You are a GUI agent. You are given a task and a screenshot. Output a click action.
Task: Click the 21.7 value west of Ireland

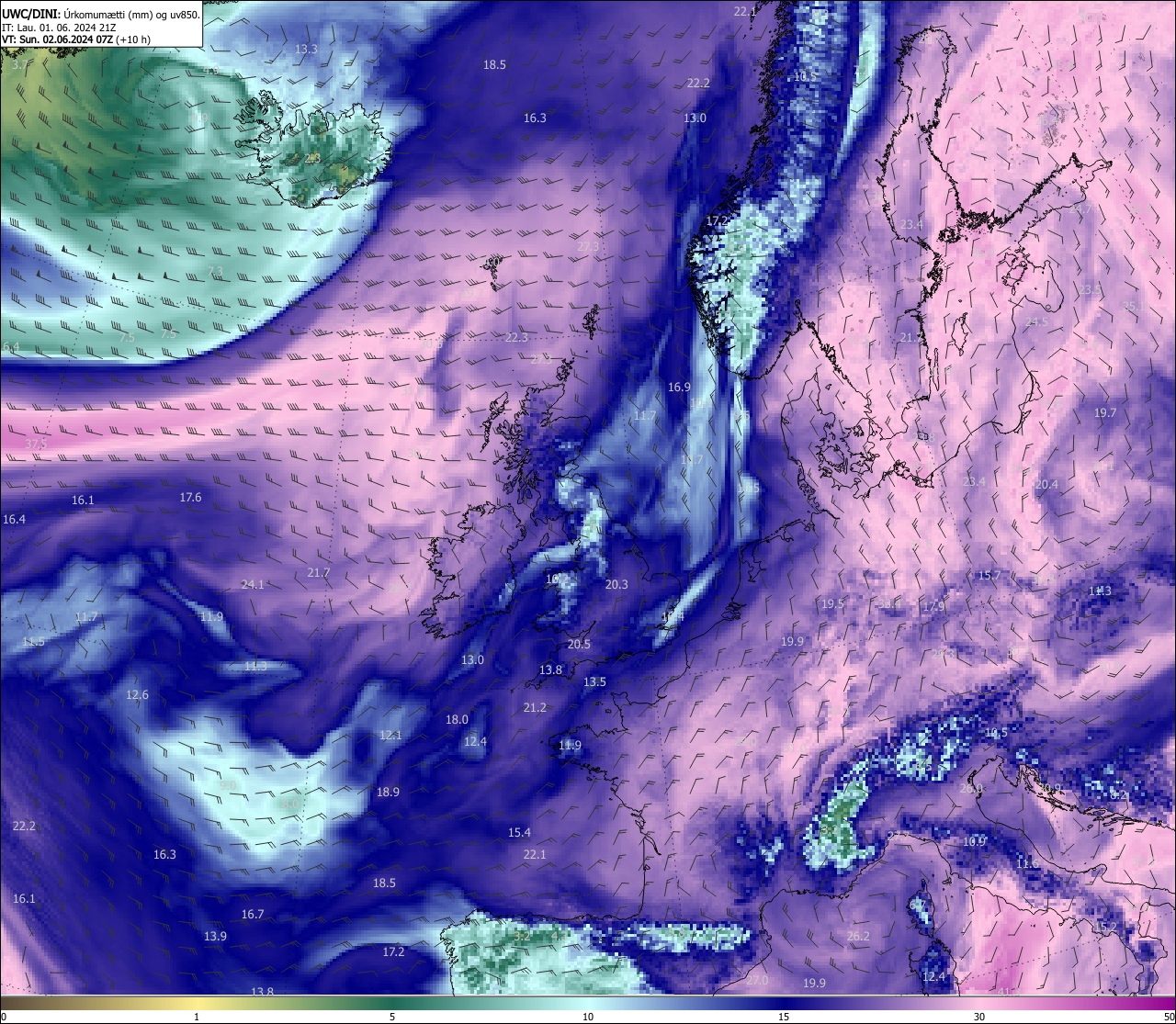pos(318,572)
